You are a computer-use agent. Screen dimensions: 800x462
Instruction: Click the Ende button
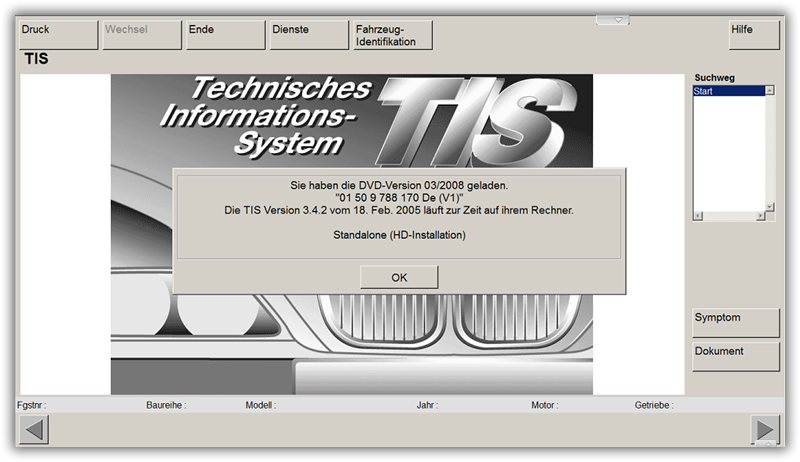pos(226,35)
